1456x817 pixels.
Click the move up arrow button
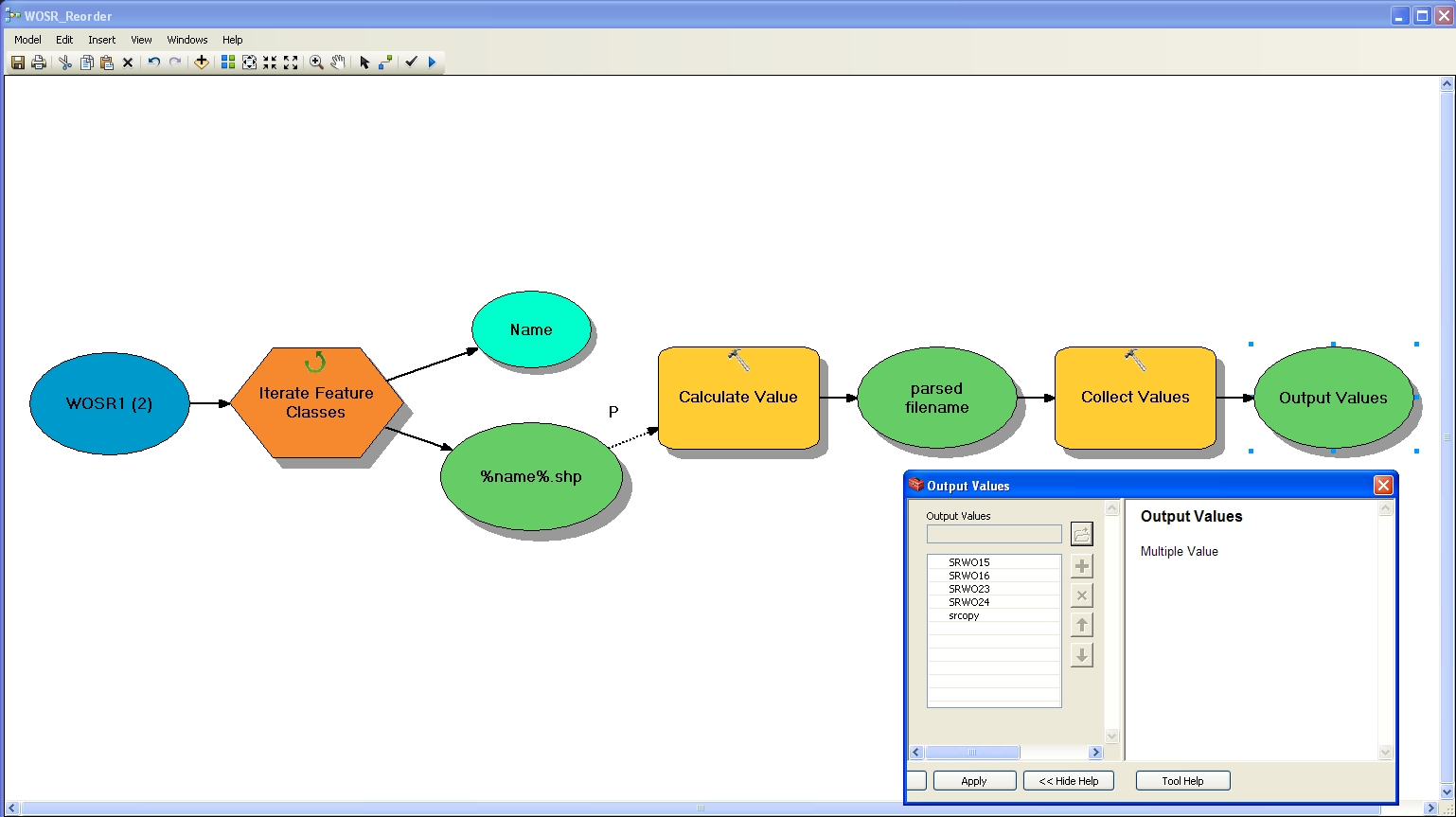pyautogui.click(x=1082, y=625)
